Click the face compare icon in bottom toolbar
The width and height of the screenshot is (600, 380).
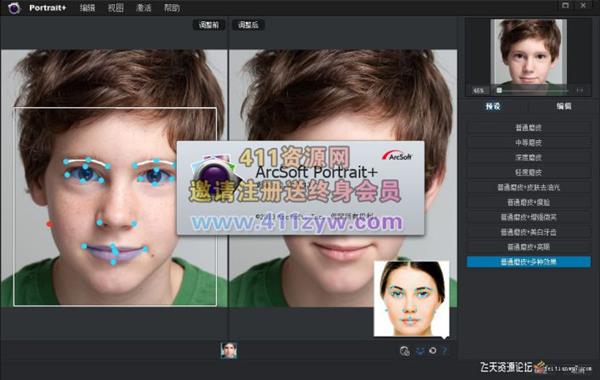[x=404, y=351]
